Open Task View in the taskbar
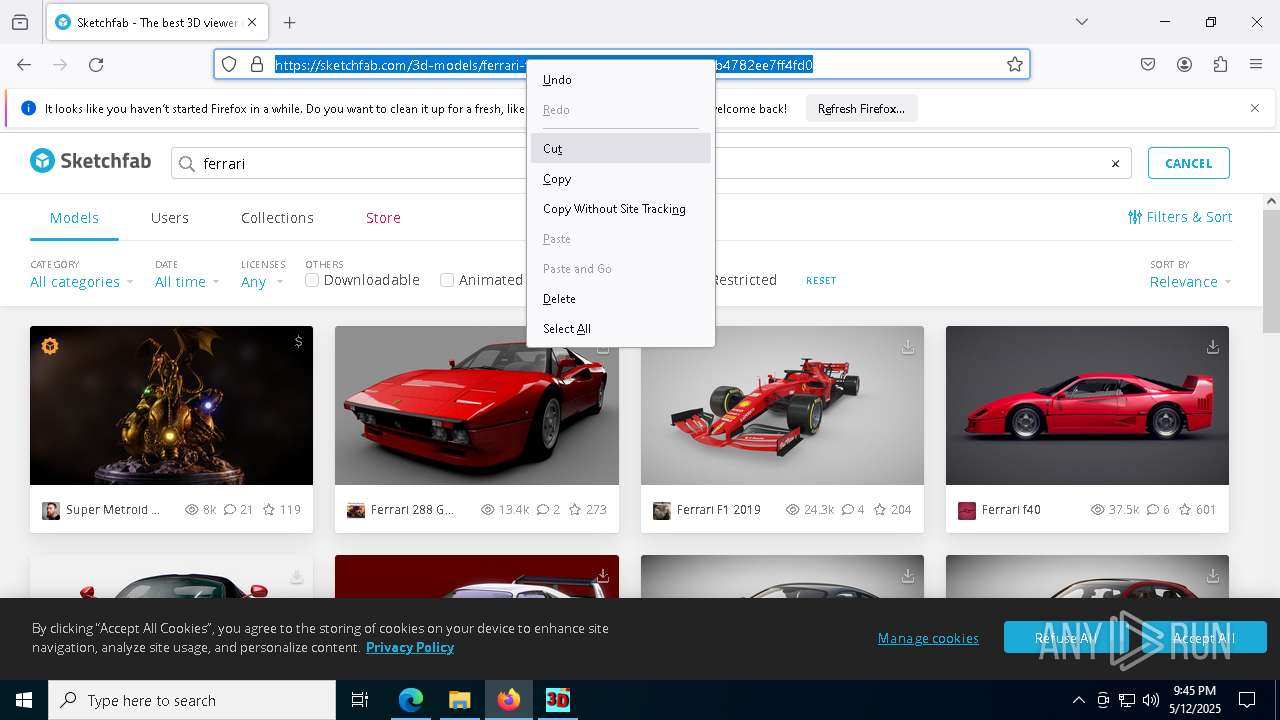 360,700
